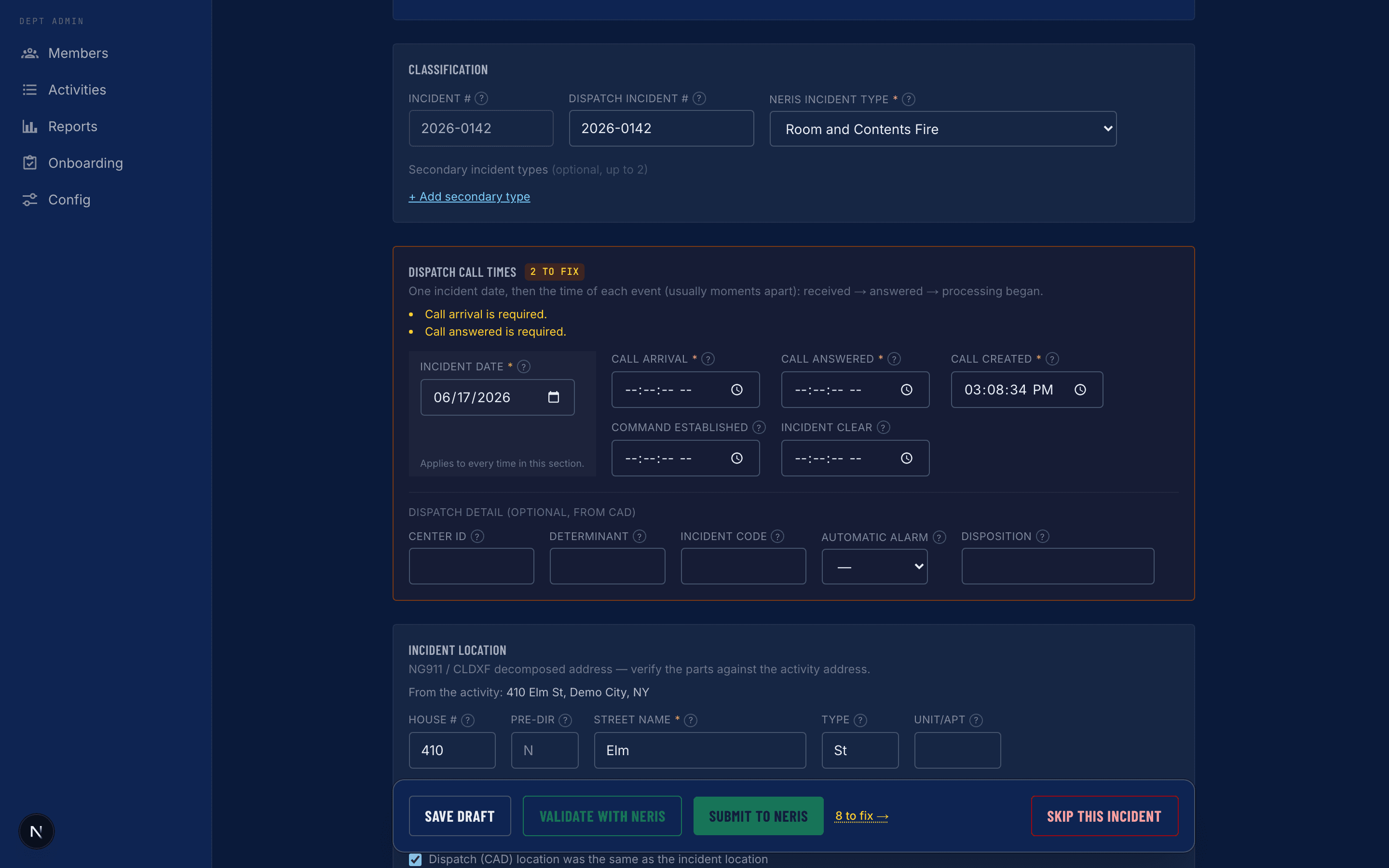This screenshot has width=1389, height=868.
Task: Open clock picker in Call Answered field
Action: (906, 390)
